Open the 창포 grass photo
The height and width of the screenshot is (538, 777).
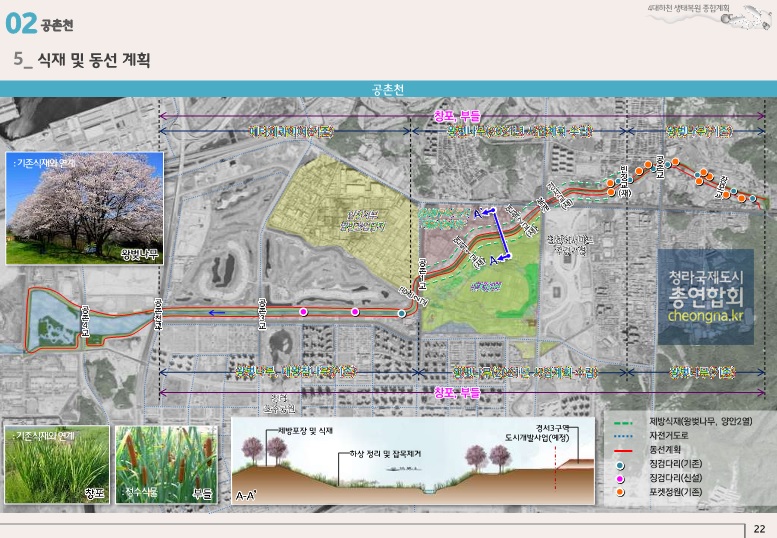click(57, 465)
